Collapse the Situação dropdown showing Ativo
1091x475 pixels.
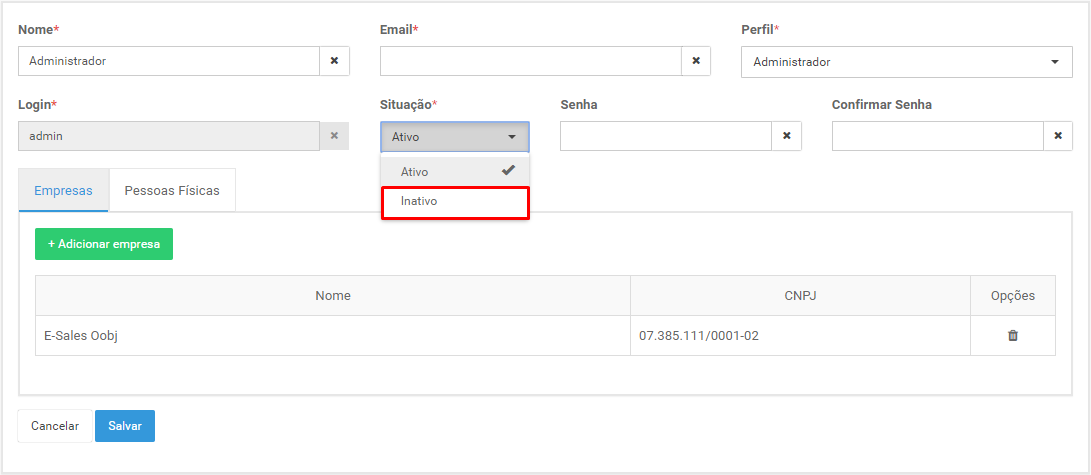click(x=455, y=137)
